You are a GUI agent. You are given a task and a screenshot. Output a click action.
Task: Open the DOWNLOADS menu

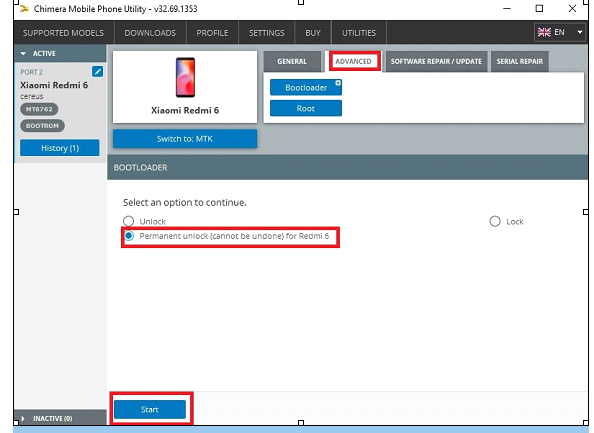coord(150,33)
